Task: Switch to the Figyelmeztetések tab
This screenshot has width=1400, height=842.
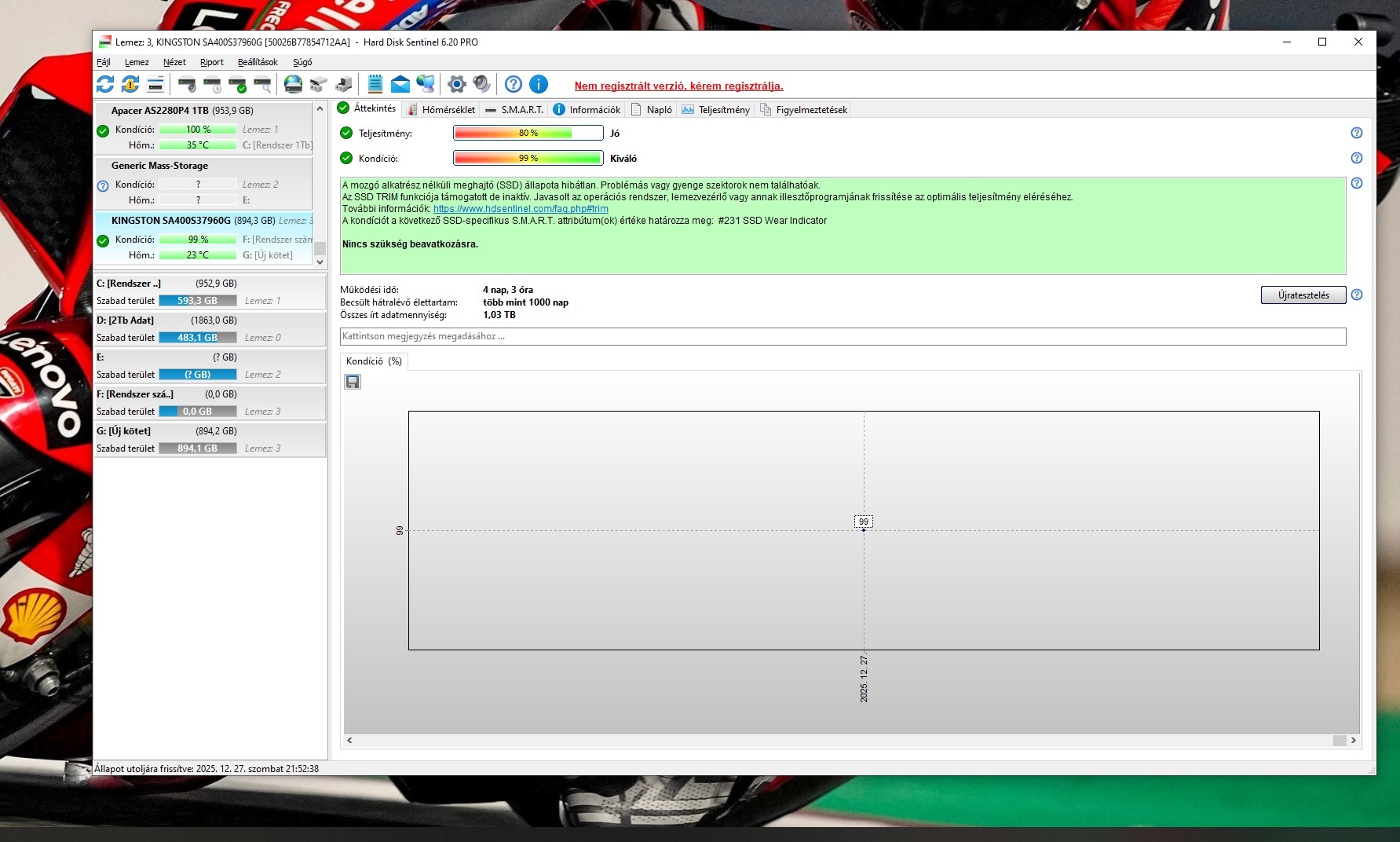Action: pyautogui.click(x=803, y=110)
